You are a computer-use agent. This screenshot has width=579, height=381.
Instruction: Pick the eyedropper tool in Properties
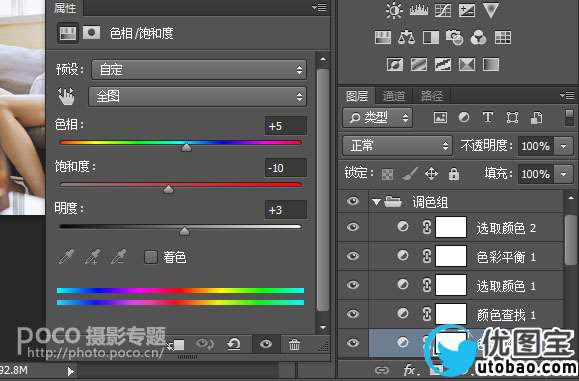(x=66, y=257)
